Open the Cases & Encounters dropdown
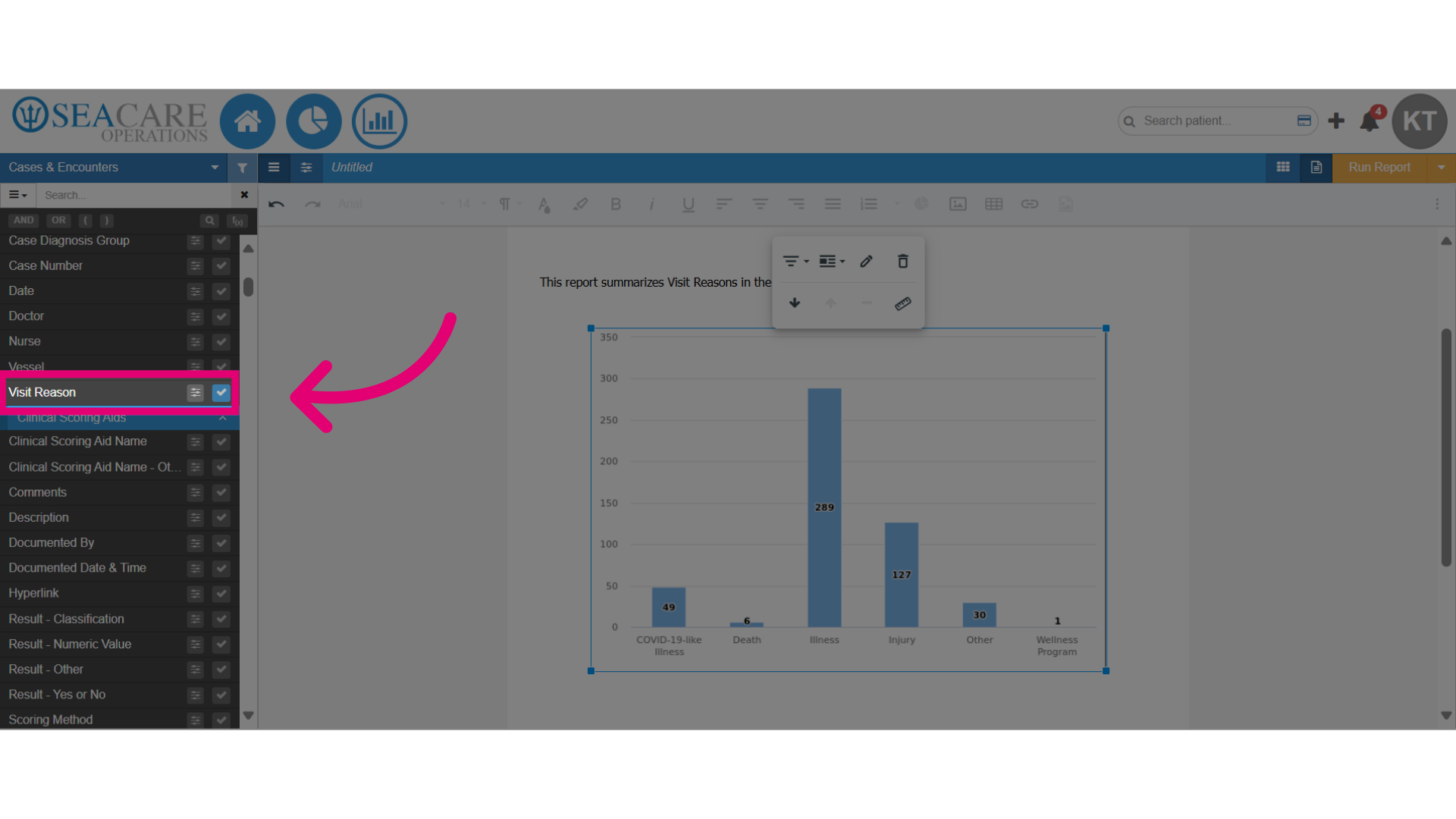This screenshot has width=1456, height=819. [114, 168]
